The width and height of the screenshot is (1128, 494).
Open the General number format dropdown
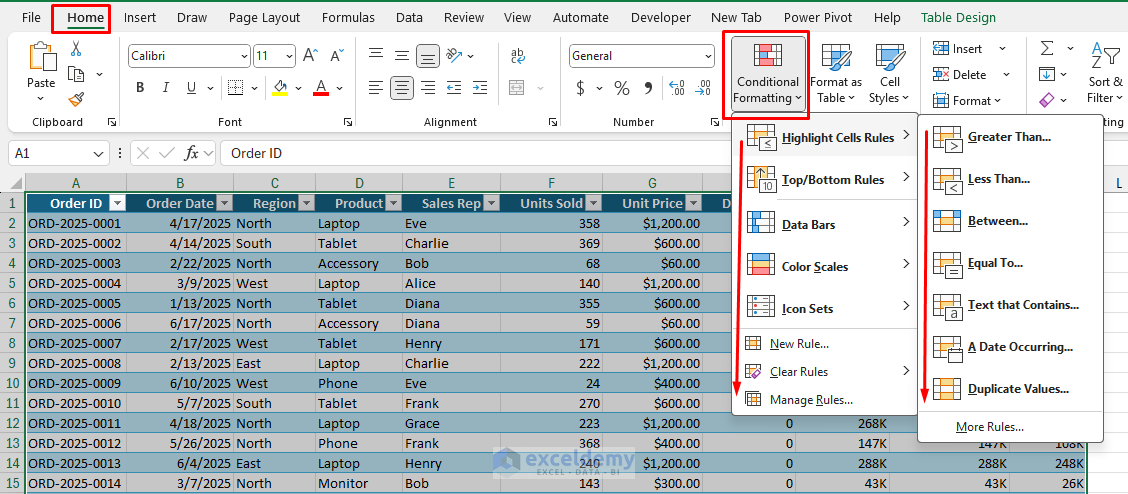tap(708, 56)
